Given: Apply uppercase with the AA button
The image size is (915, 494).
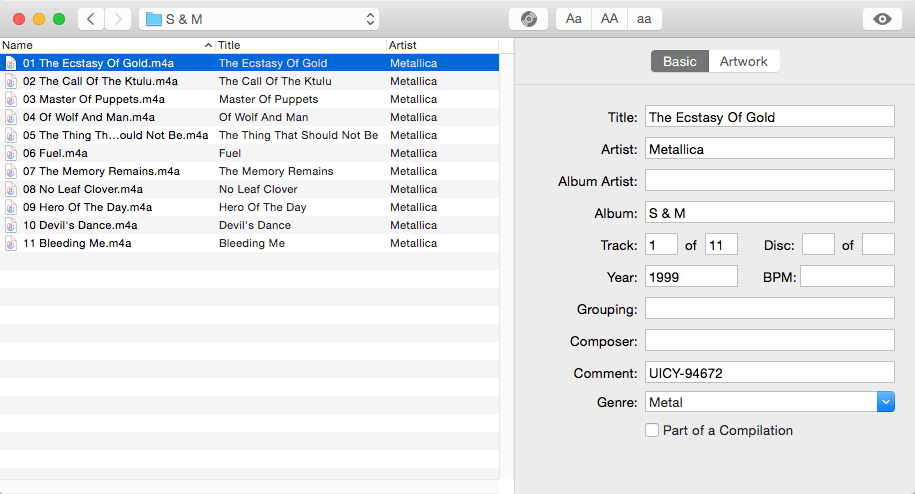Looking at the screenshot, I should (x=609, y=19).
